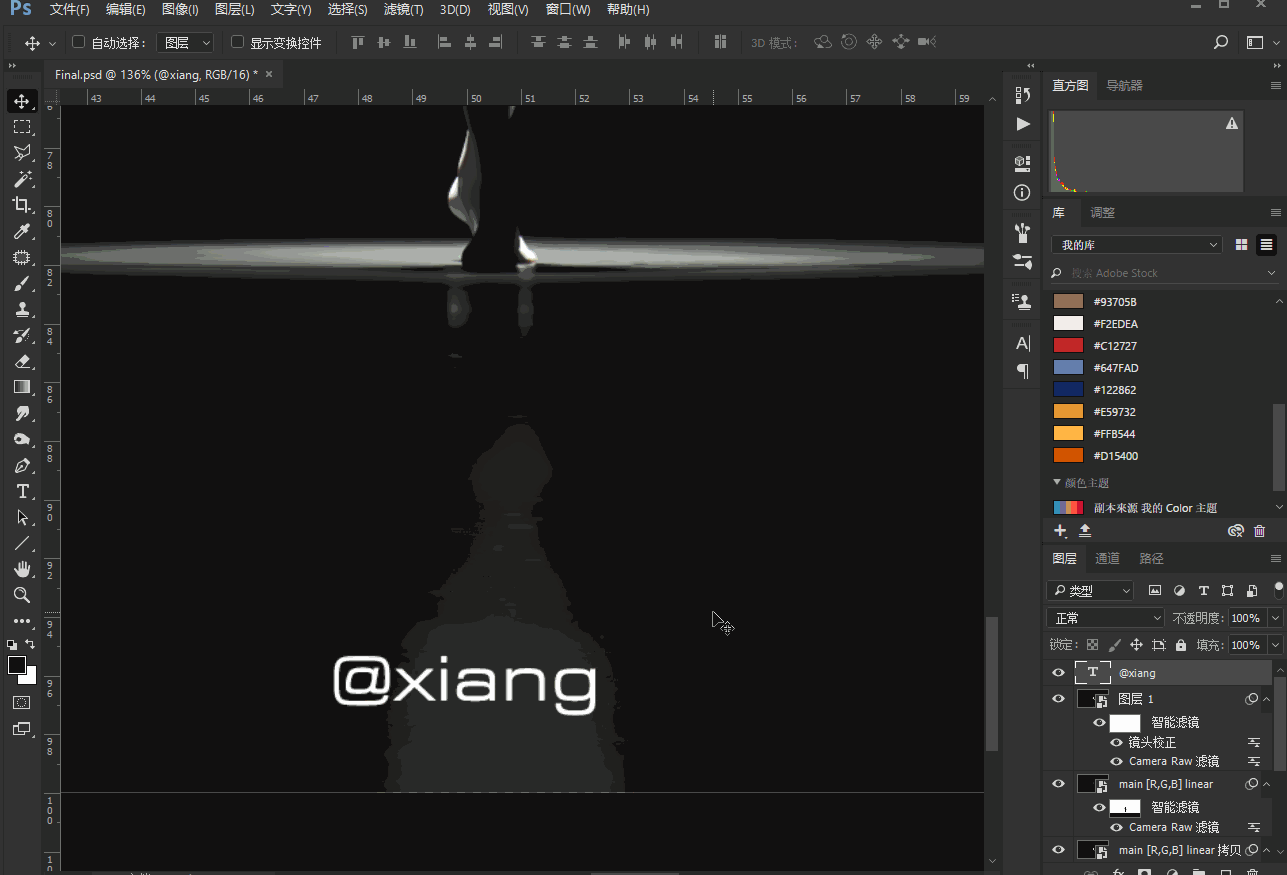The image size is (1287, 875).
Task: Select the Eyedropper tool
Action: pyautogui.click(x=22, y=232)
